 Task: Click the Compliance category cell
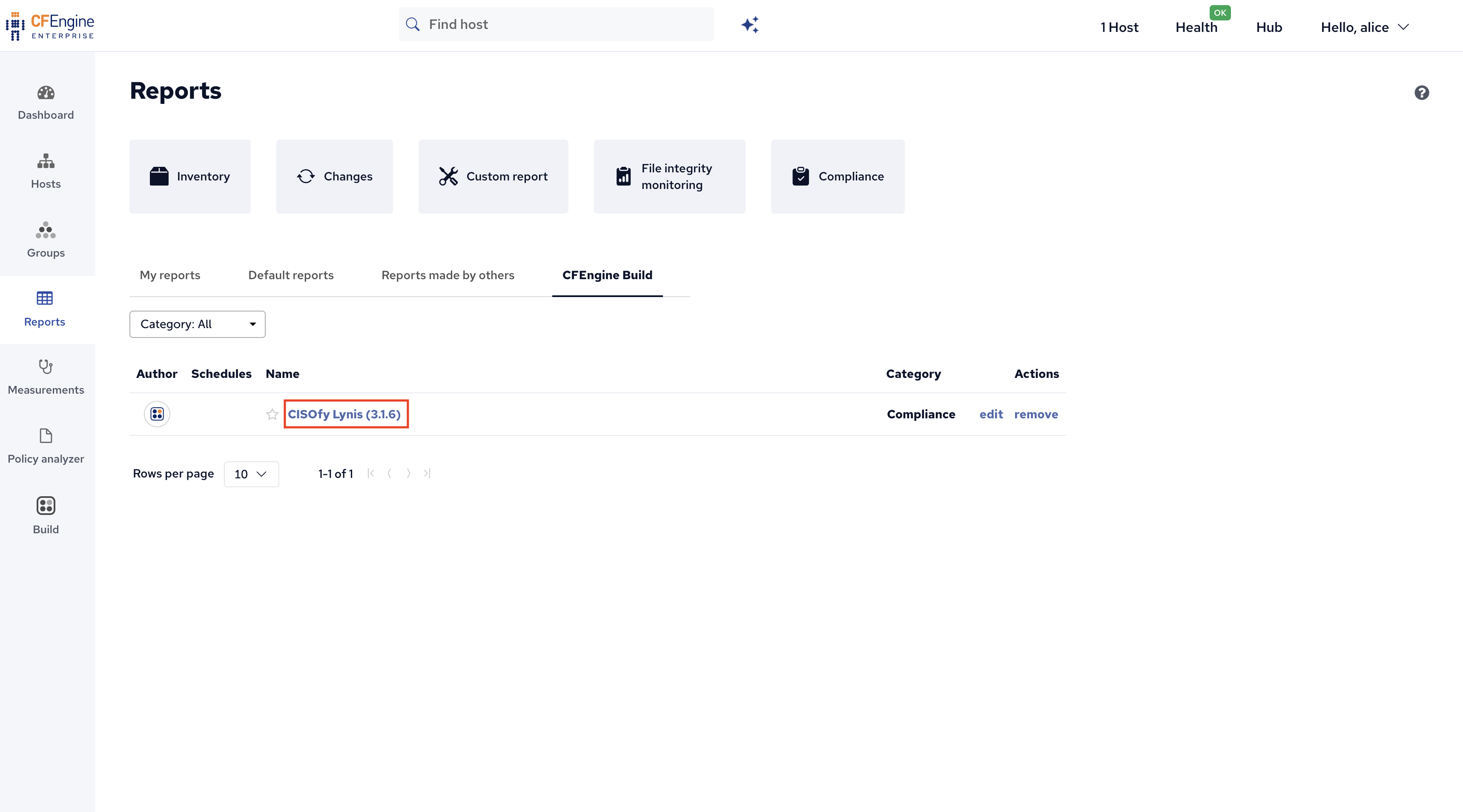click(x=921, y=414)
